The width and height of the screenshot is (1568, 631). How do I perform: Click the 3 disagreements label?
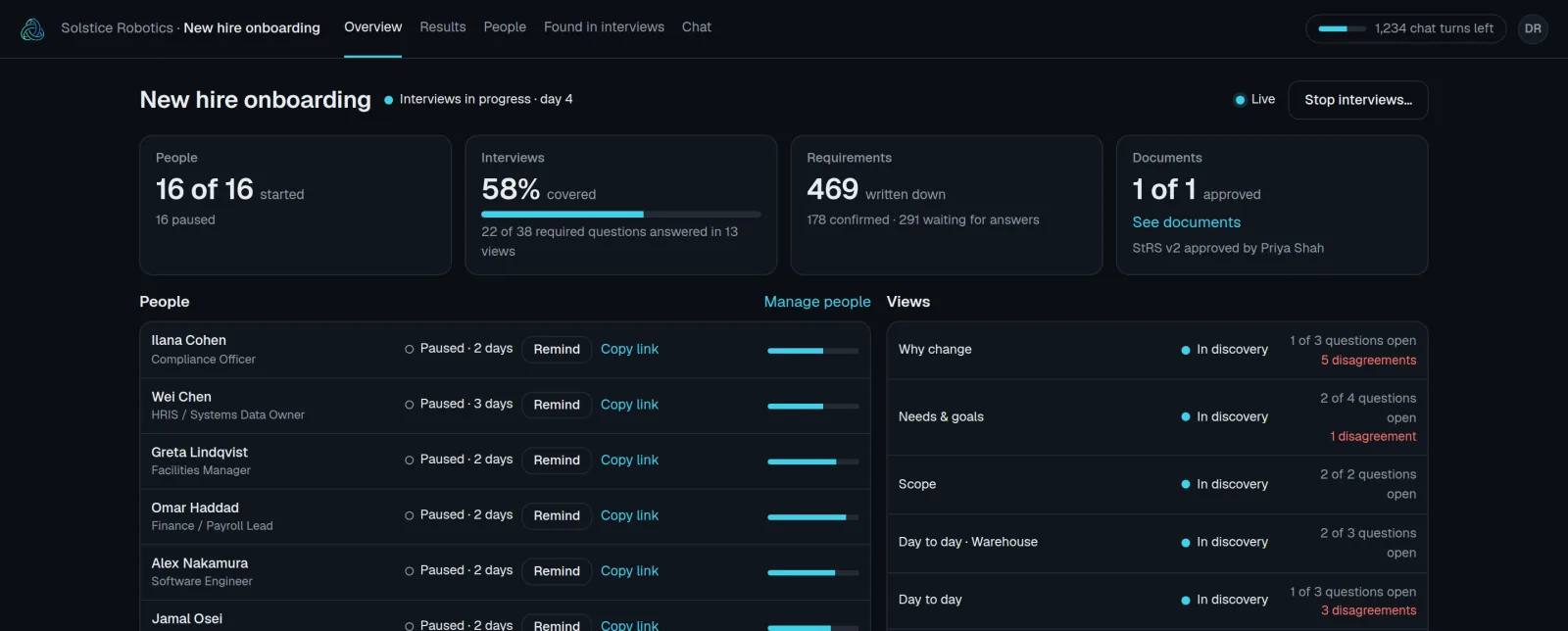click(1368, 610)
